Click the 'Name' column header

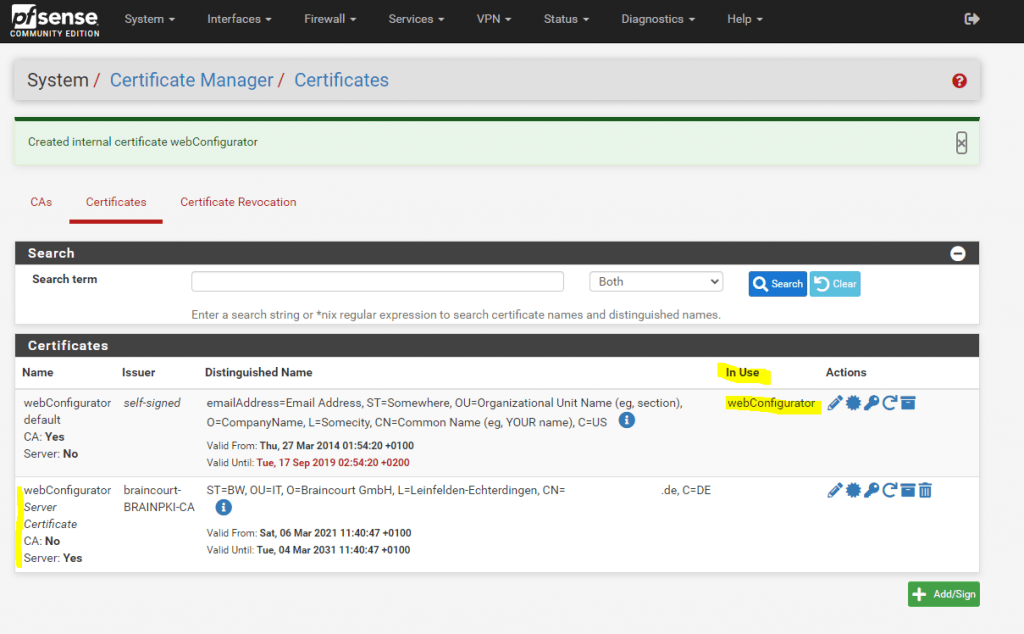[38, 372]
